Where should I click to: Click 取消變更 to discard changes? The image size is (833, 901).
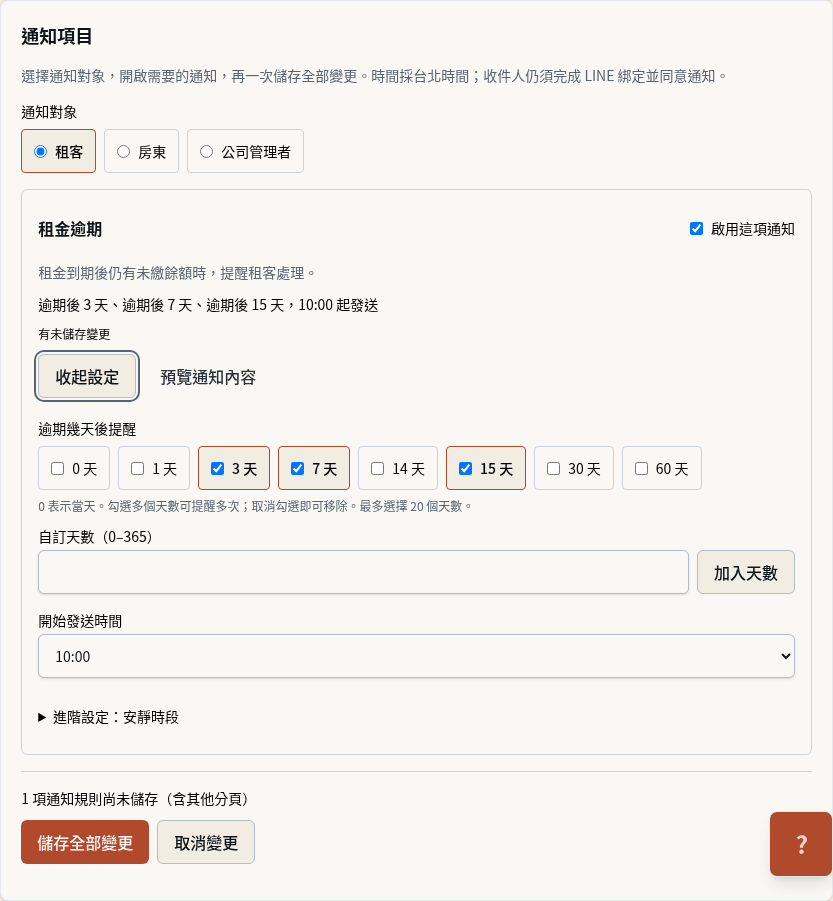click(x=206, y=842)
